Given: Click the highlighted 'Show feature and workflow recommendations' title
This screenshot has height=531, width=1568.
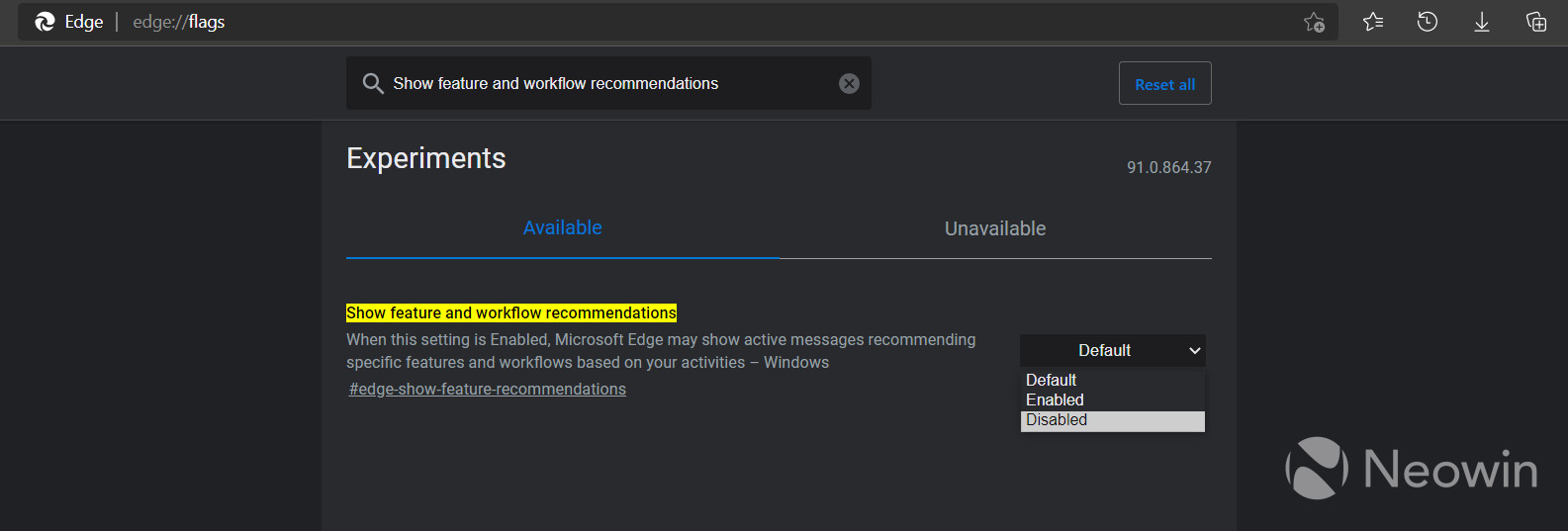Looking at the screenshot, I should point(511,313).
